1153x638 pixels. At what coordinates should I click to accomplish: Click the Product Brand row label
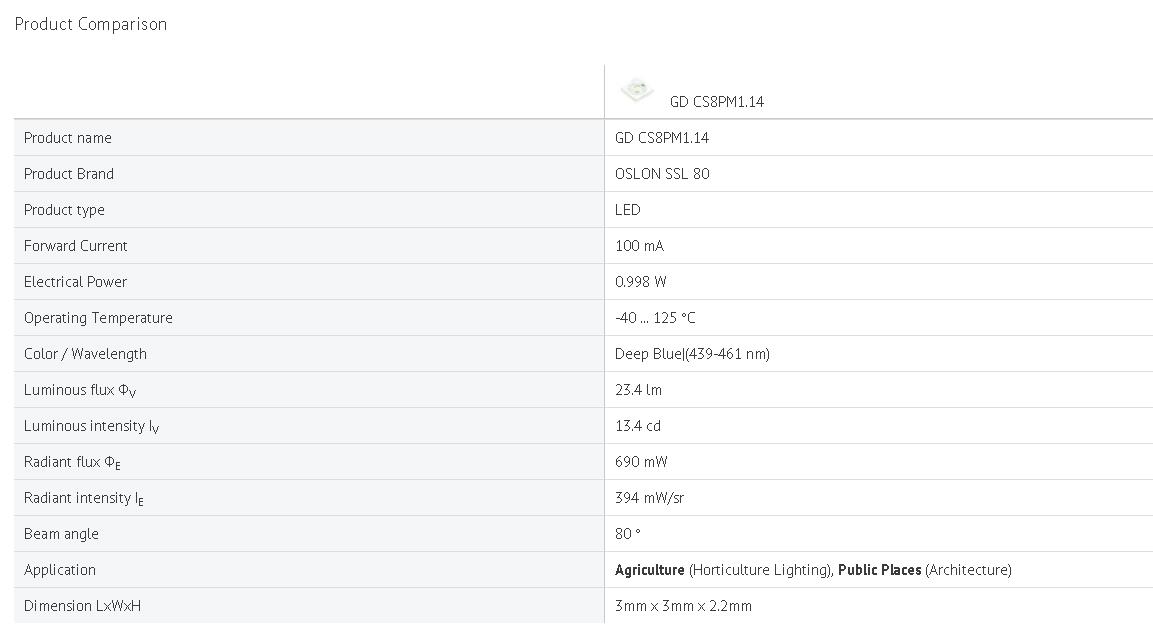[x=68, y=174]
